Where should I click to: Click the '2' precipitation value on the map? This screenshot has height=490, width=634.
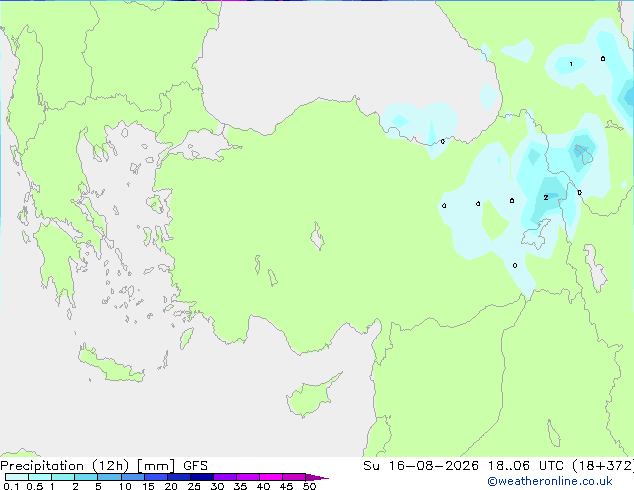click(x=546, y=198)
